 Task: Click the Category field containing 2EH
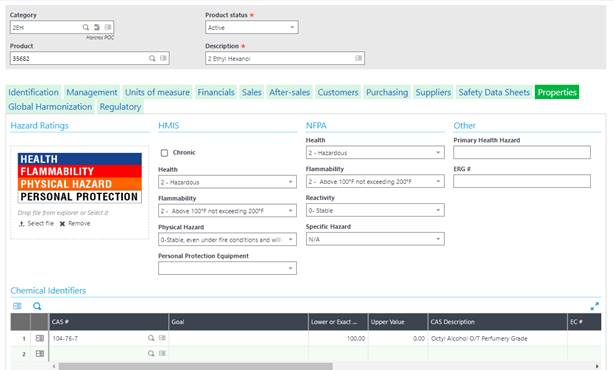62,27
